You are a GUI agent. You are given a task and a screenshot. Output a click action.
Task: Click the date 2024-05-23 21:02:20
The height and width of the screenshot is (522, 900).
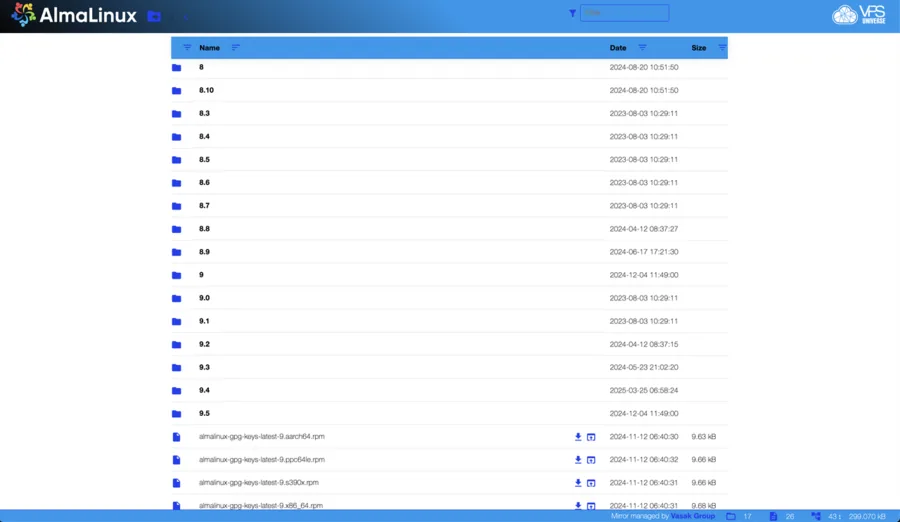(644, 367)
